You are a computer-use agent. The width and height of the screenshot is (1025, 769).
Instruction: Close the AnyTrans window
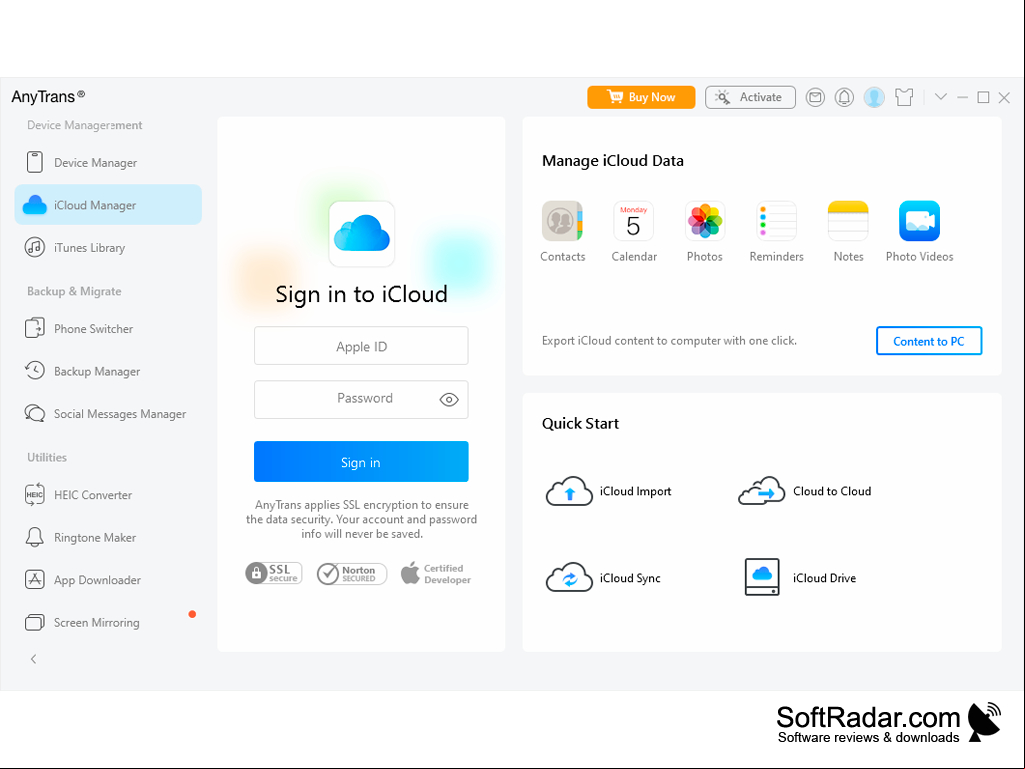[x=1005, y=97]
